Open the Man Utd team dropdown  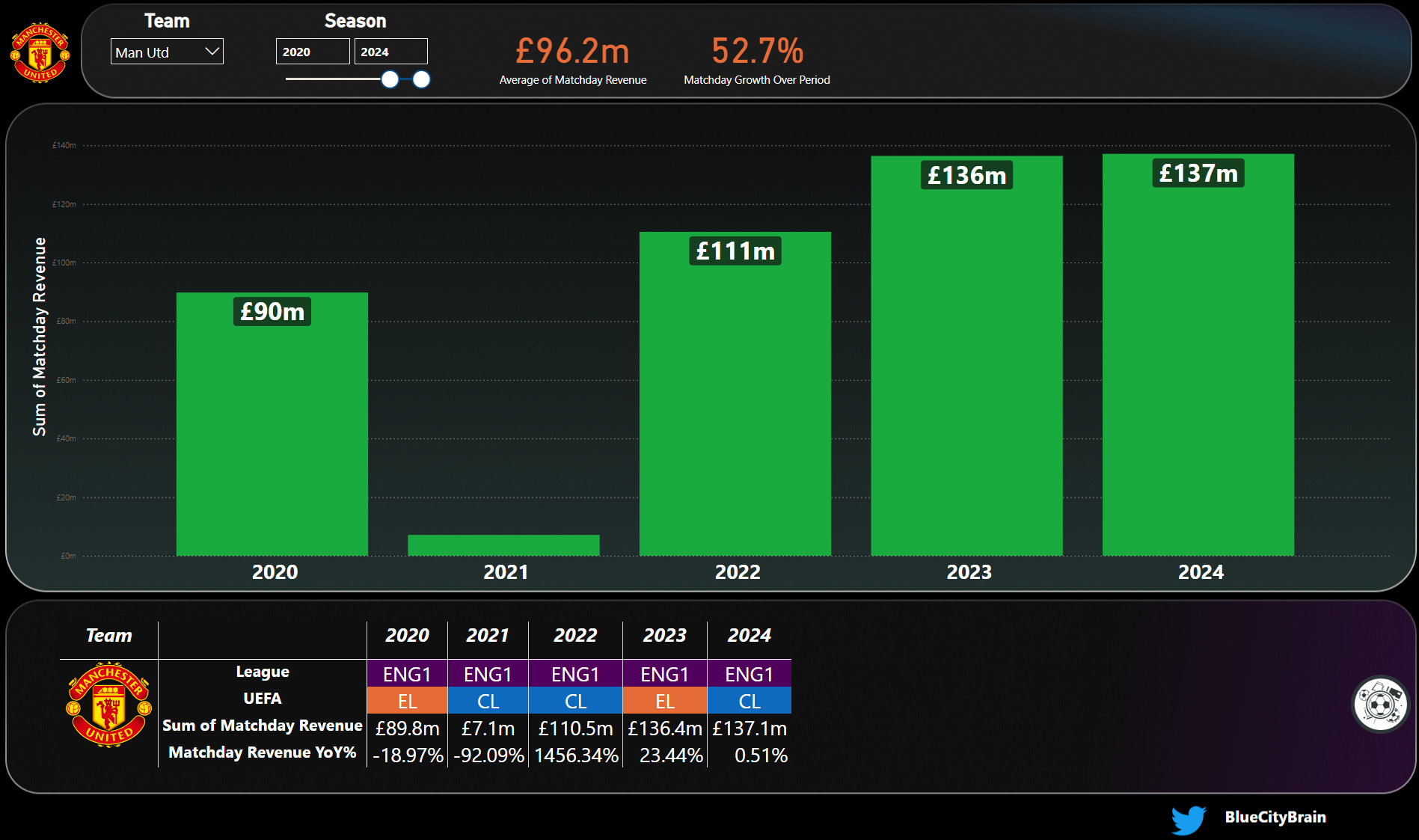(167, 52)
